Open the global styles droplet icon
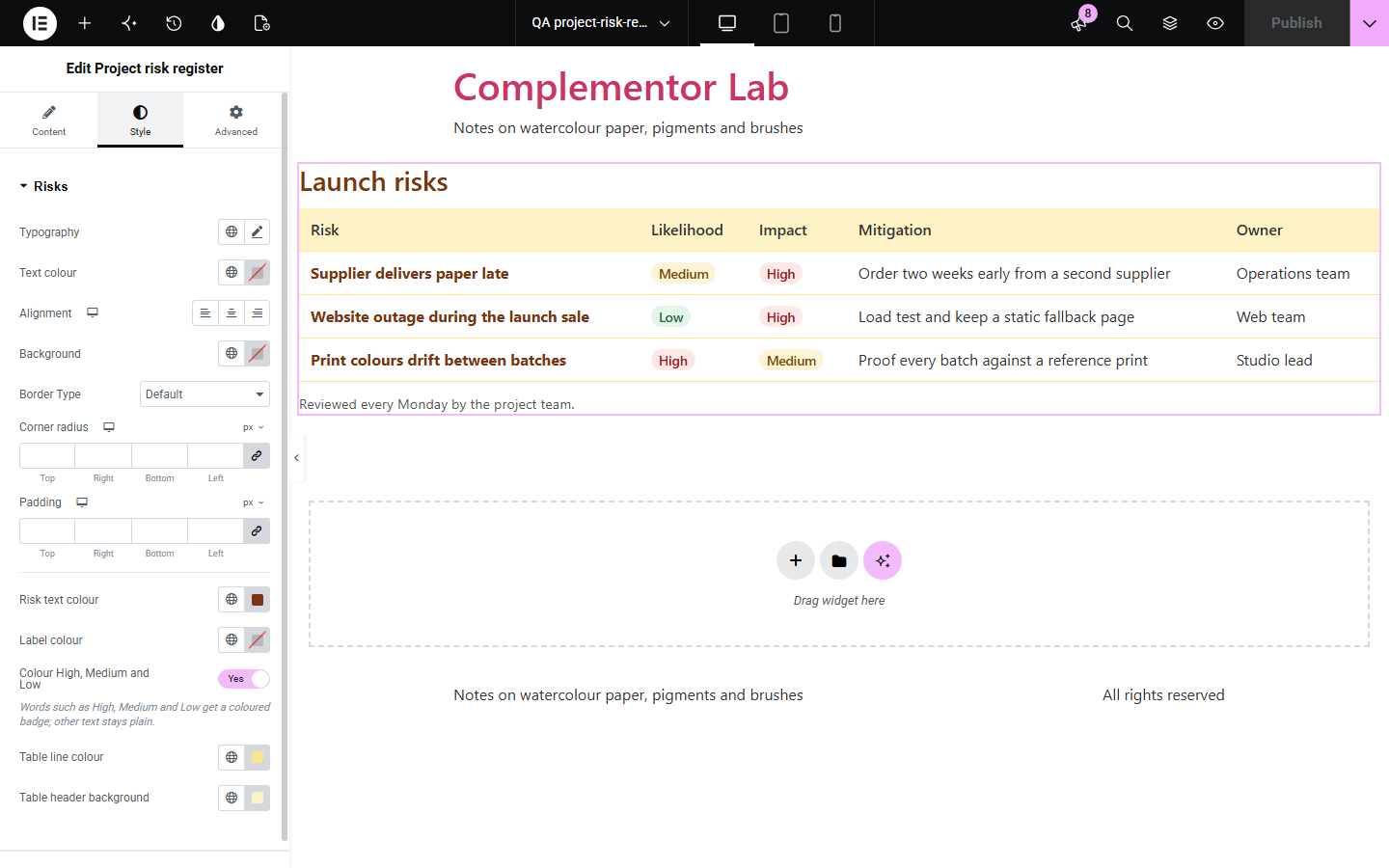Viewport: 1389px width, 868px height. [218, 23]
